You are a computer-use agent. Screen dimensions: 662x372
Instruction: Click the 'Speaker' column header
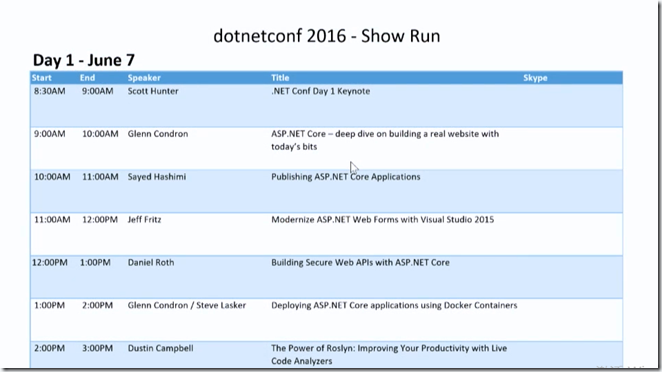click(144, 78)
